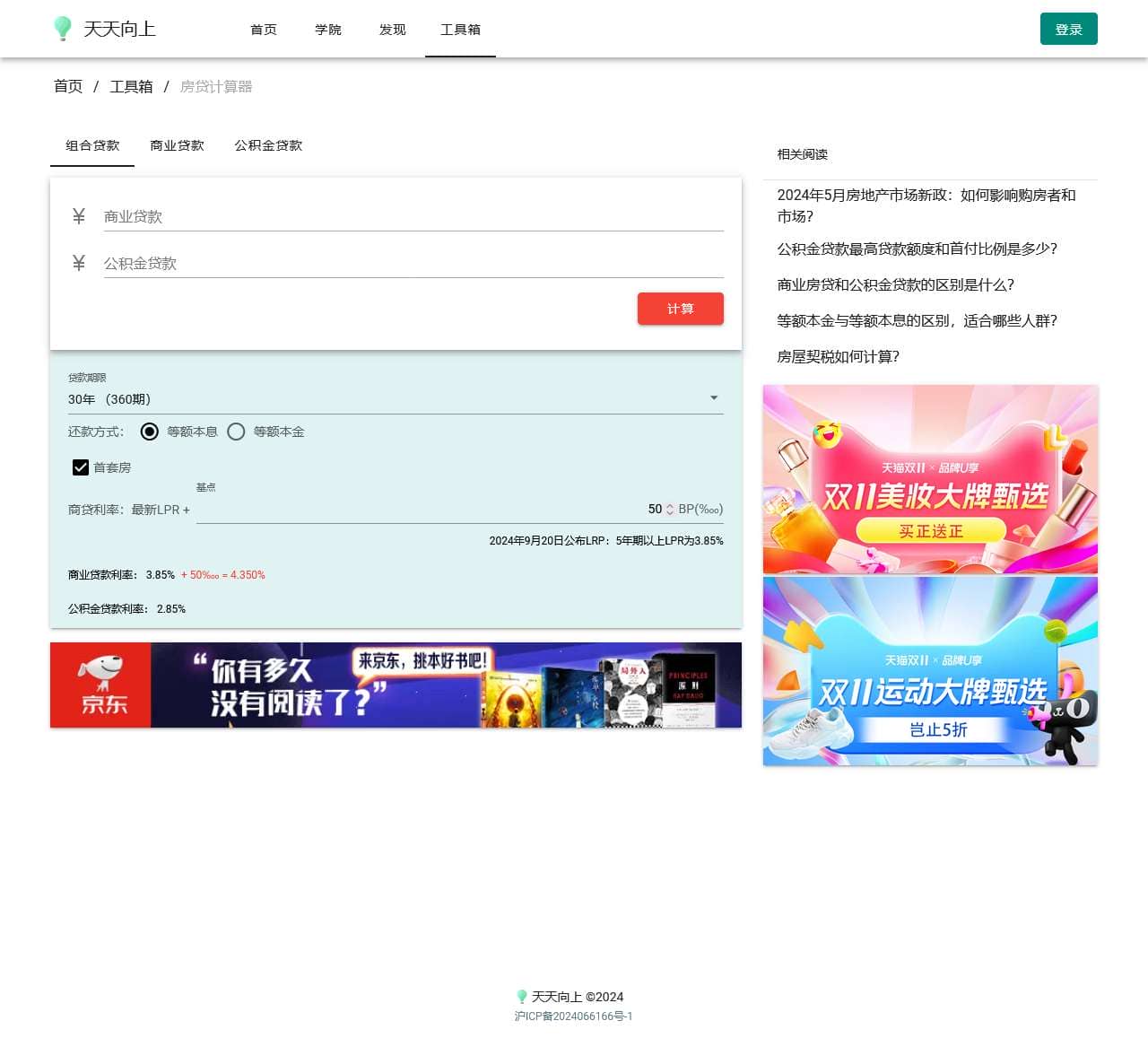
Task: Click the 公积金贷款利率: 2.85% text
Action: click(126, 609)
